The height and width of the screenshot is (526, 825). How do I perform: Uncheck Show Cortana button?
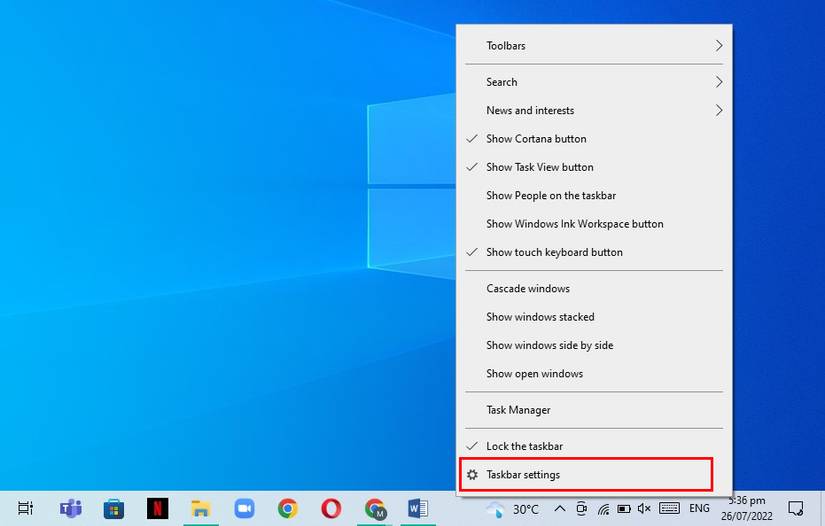click(536, 139)
